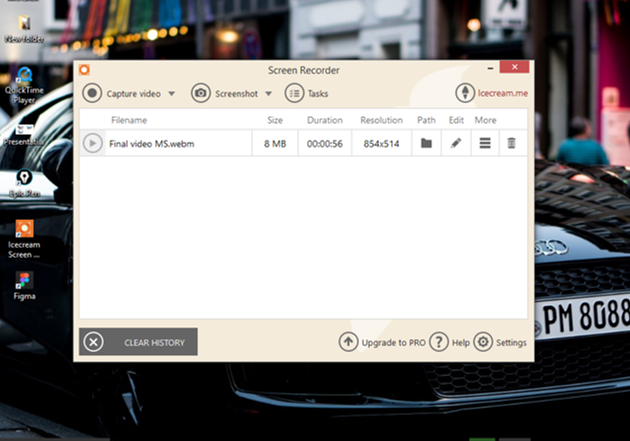Delete recording with the trash icon

tap(511, 143)
